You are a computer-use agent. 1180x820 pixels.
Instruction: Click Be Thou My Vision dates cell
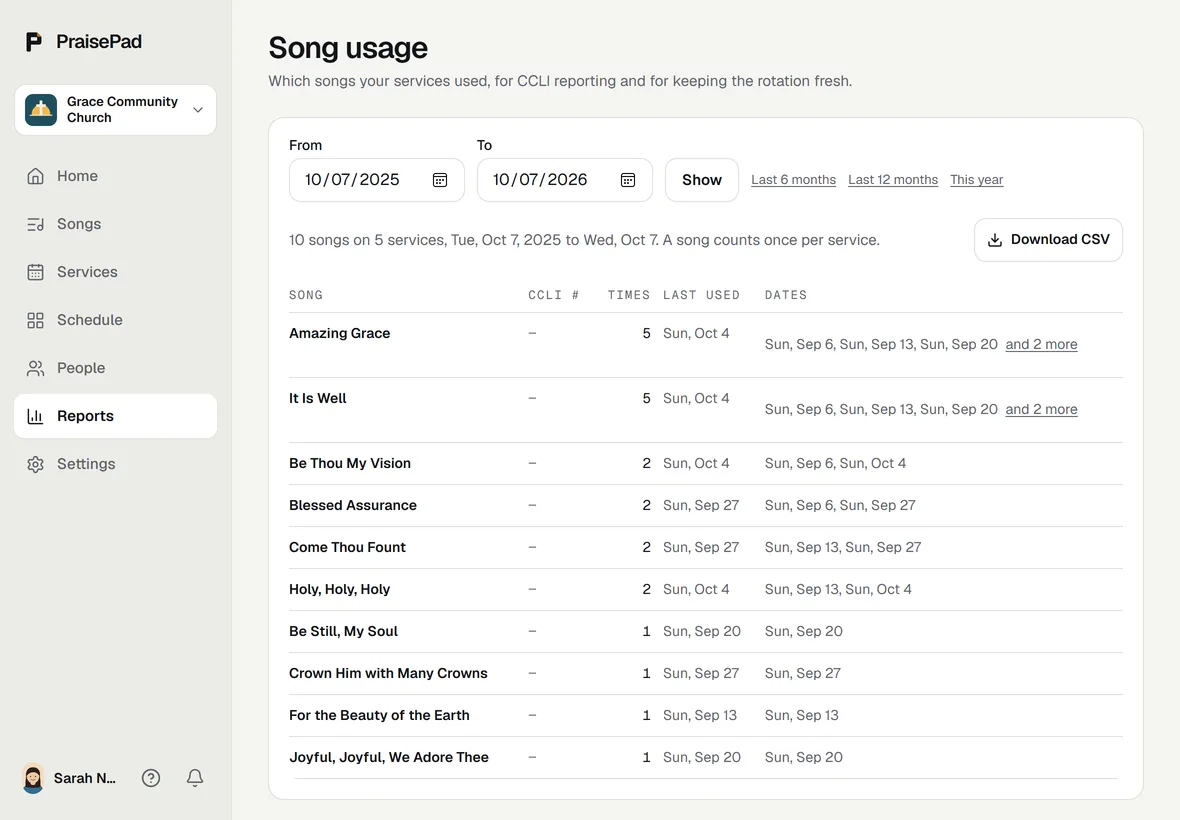click(835, 463)
